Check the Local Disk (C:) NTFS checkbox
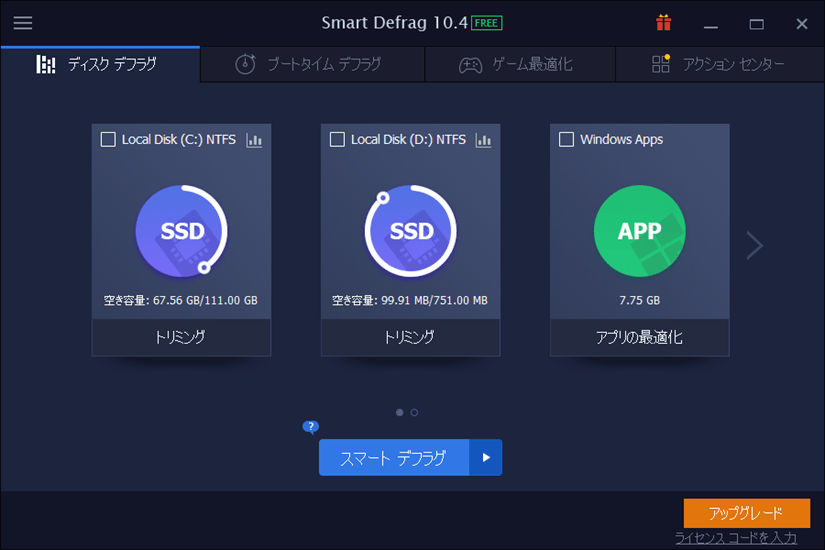825x550 pixels. click(108, 139)
